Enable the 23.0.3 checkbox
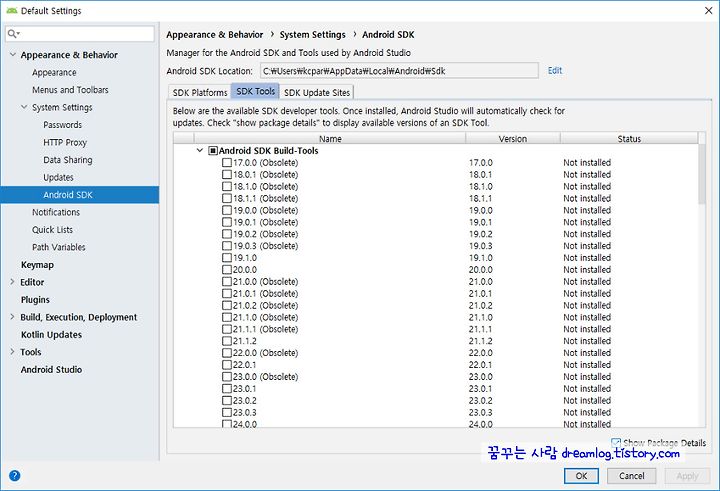Image resolution: width=720 pixels, height=491 pixels. click(227, 412)
